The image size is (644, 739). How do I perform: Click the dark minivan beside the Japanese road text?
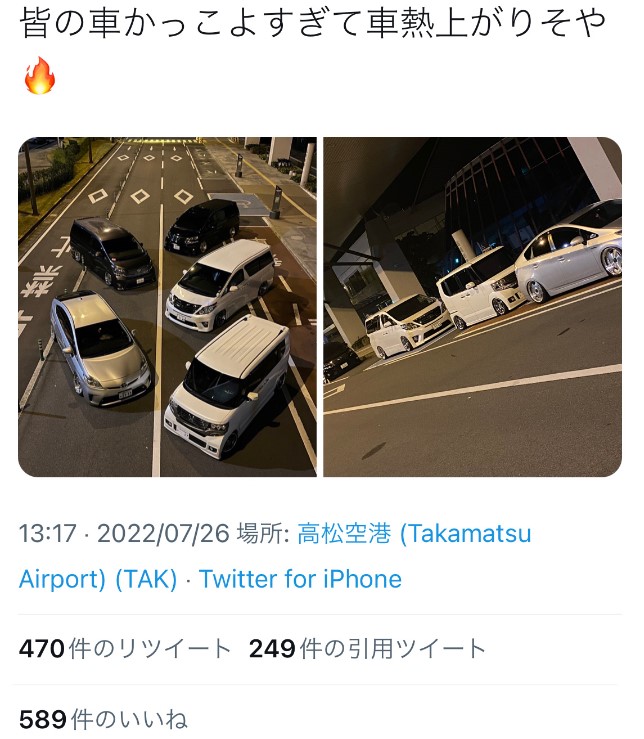click(112, 254)
